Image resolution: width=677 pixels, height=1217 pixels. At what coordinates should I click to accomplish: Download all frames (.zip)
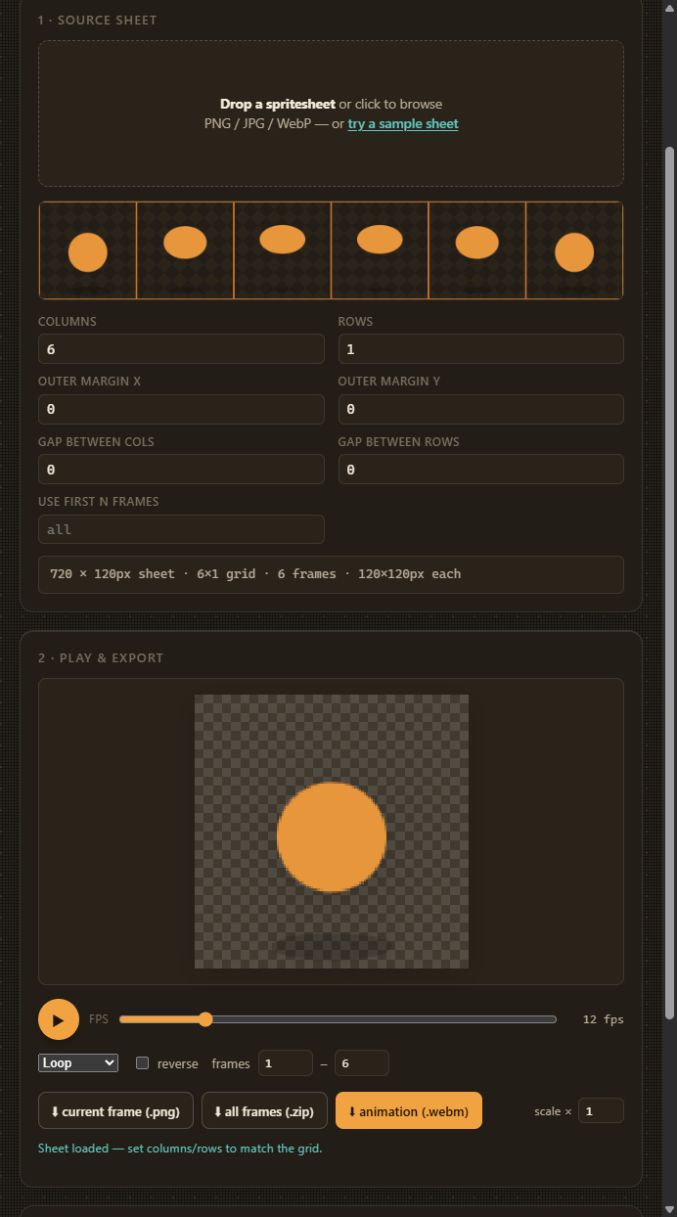point(264,1111)
